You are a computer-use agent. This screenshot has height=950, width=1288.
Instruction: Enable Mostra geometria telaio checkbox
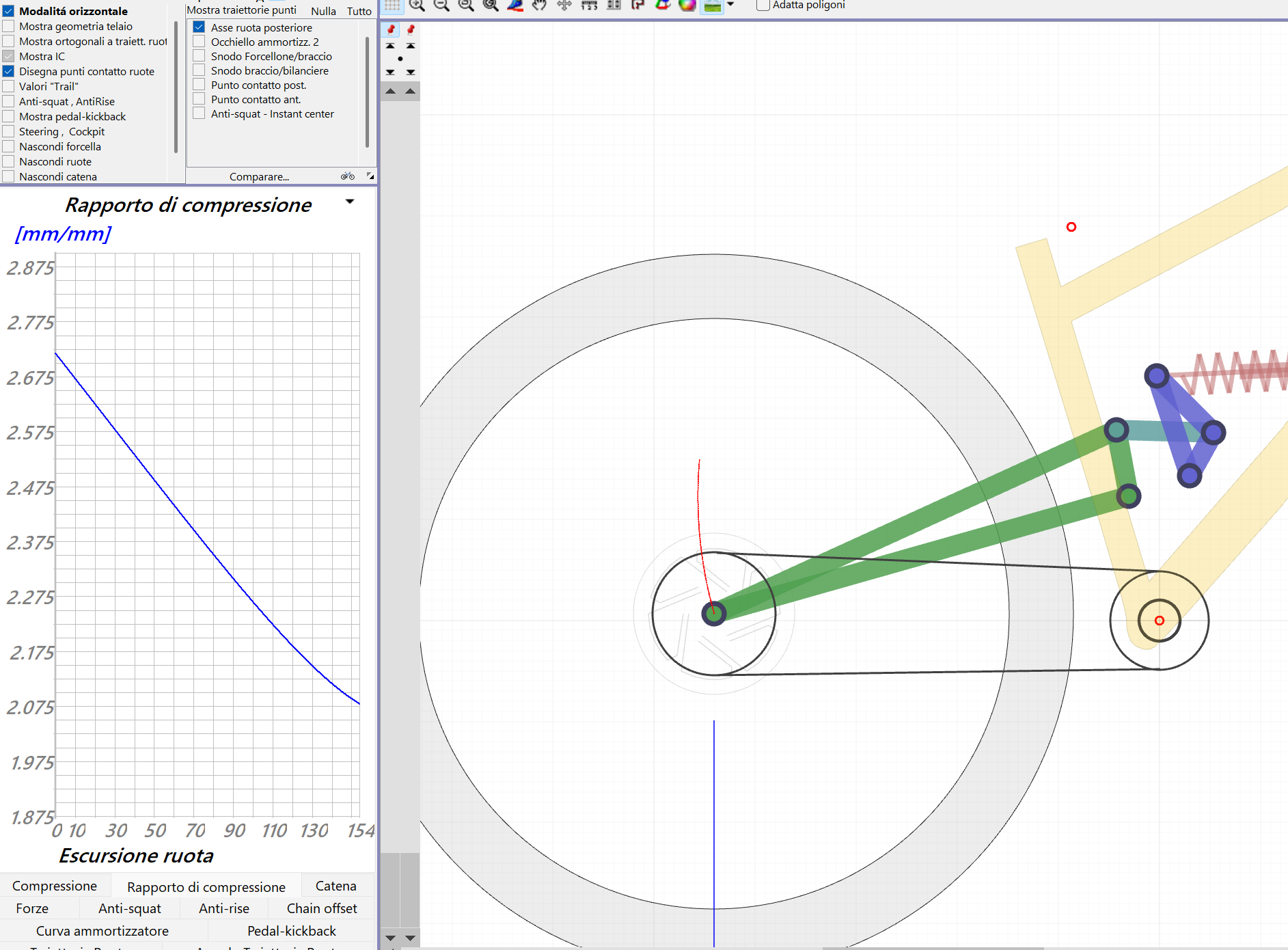(x=8, y=26)
